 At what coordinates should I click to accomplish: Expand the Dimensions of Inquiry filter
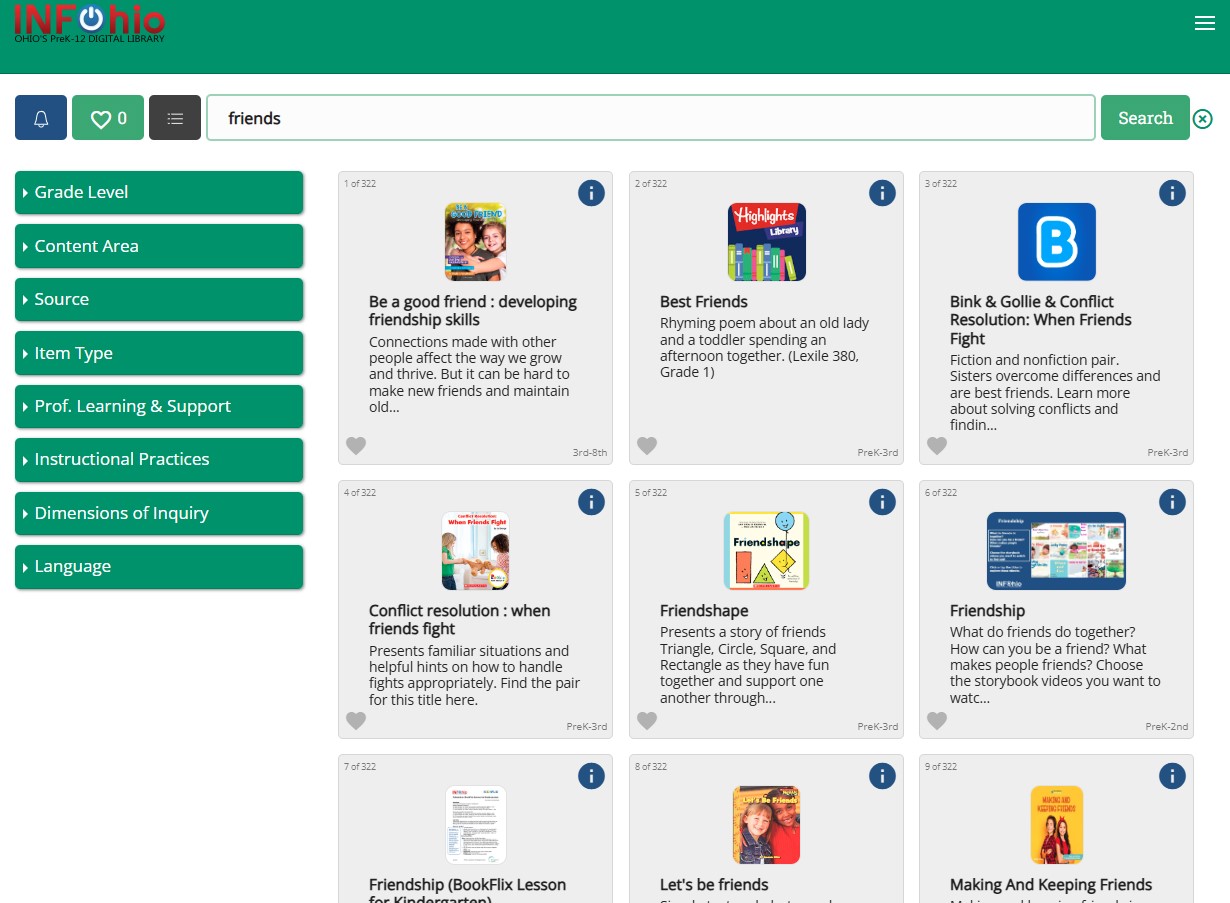click(x=159, y=513)
